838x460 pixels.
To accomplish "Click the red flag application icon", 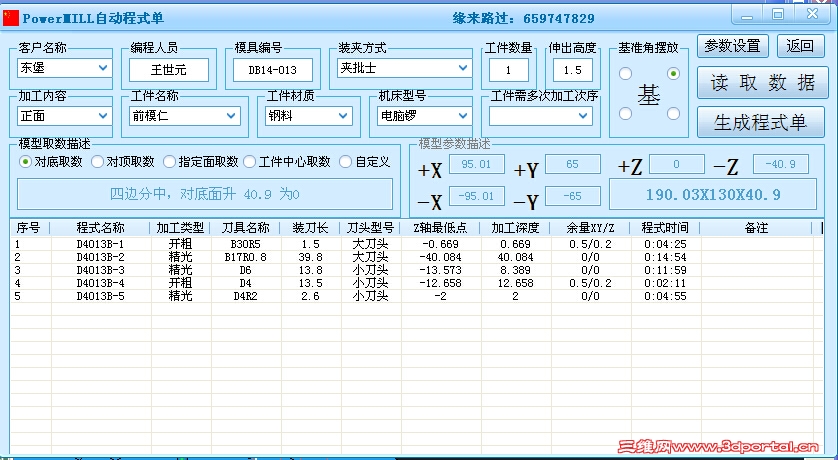I will (x=10, y=18).
